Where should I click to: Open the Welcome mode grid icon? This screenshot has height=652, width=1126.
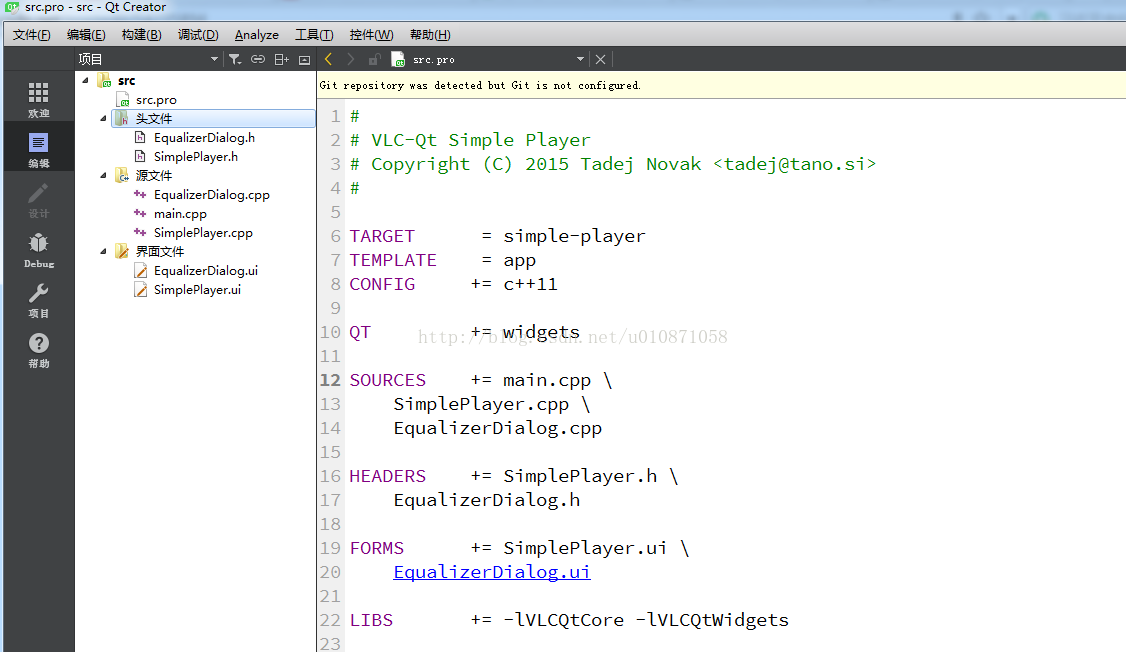coord(38,93)
